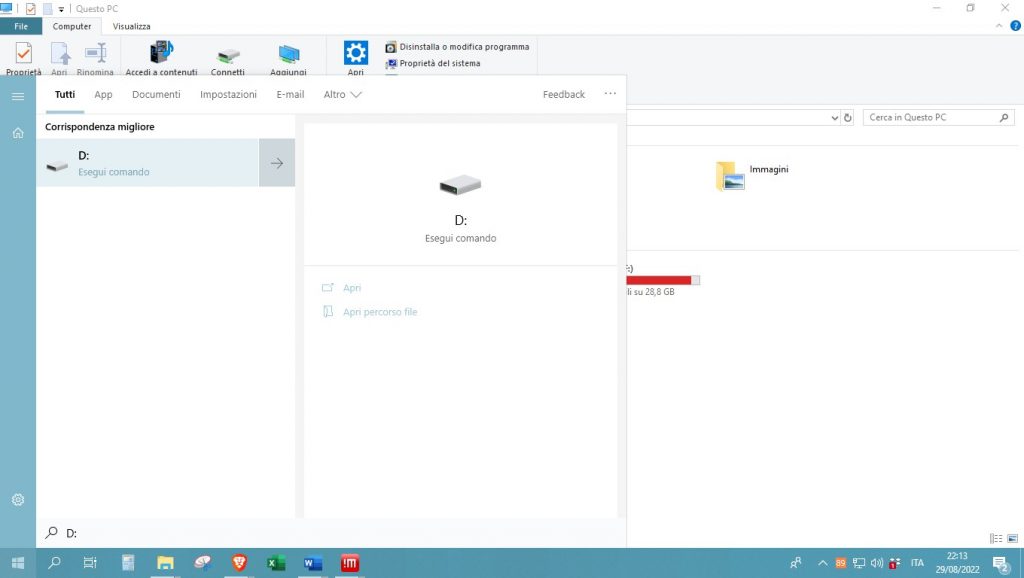Screen dimensions: 1024x578
Task: Filter search by Impostazioni tab
Action: click(x=228, y=95)
